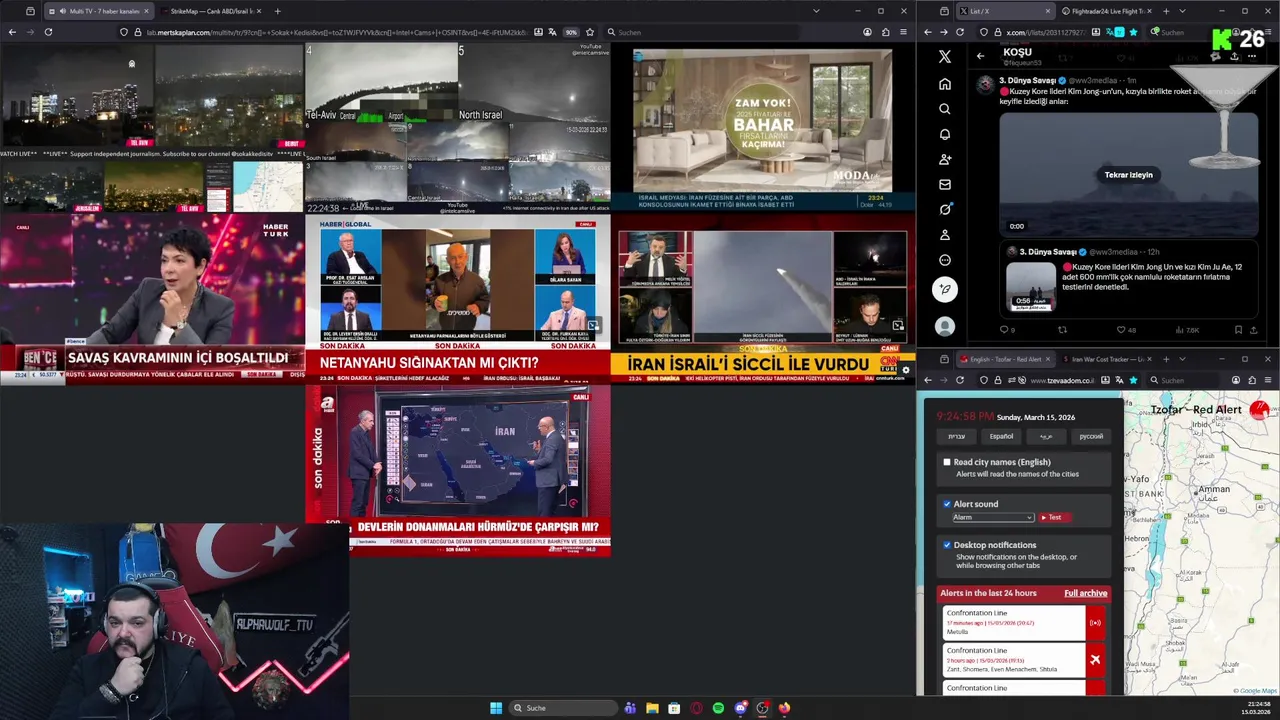
Task: Enable Read city names (English) checkbox
Action: tap(947, 462)
